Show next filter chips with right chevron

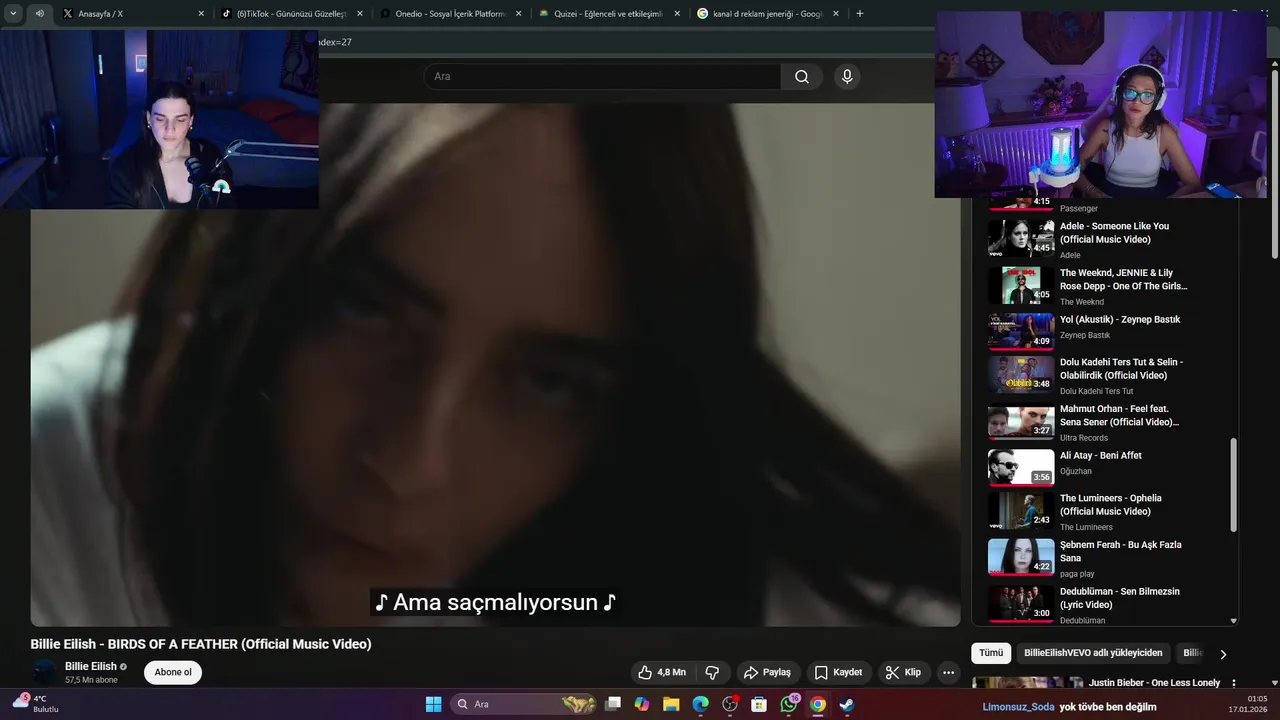point(1222,654)
